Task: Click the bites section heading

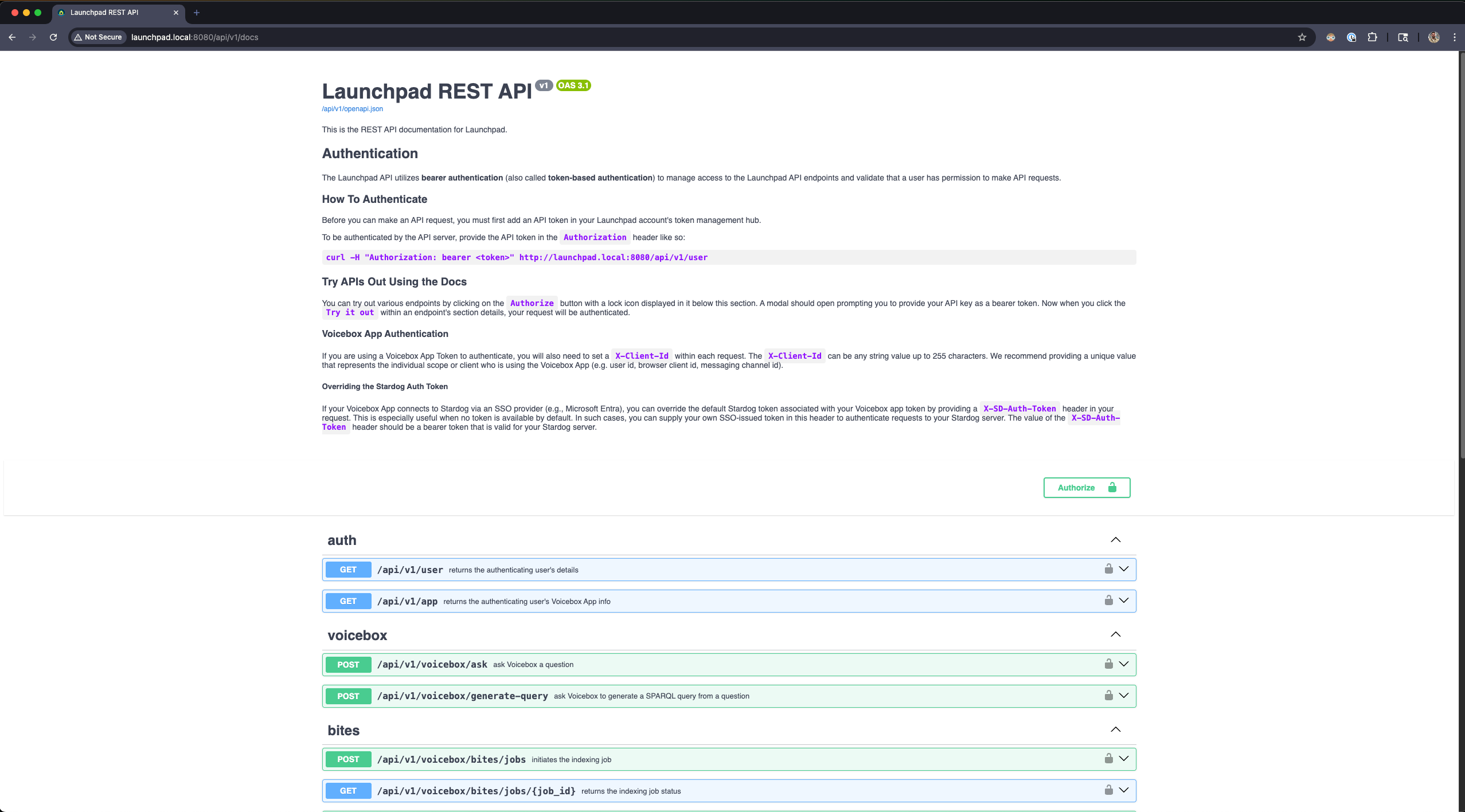Action: click(343, 731)
